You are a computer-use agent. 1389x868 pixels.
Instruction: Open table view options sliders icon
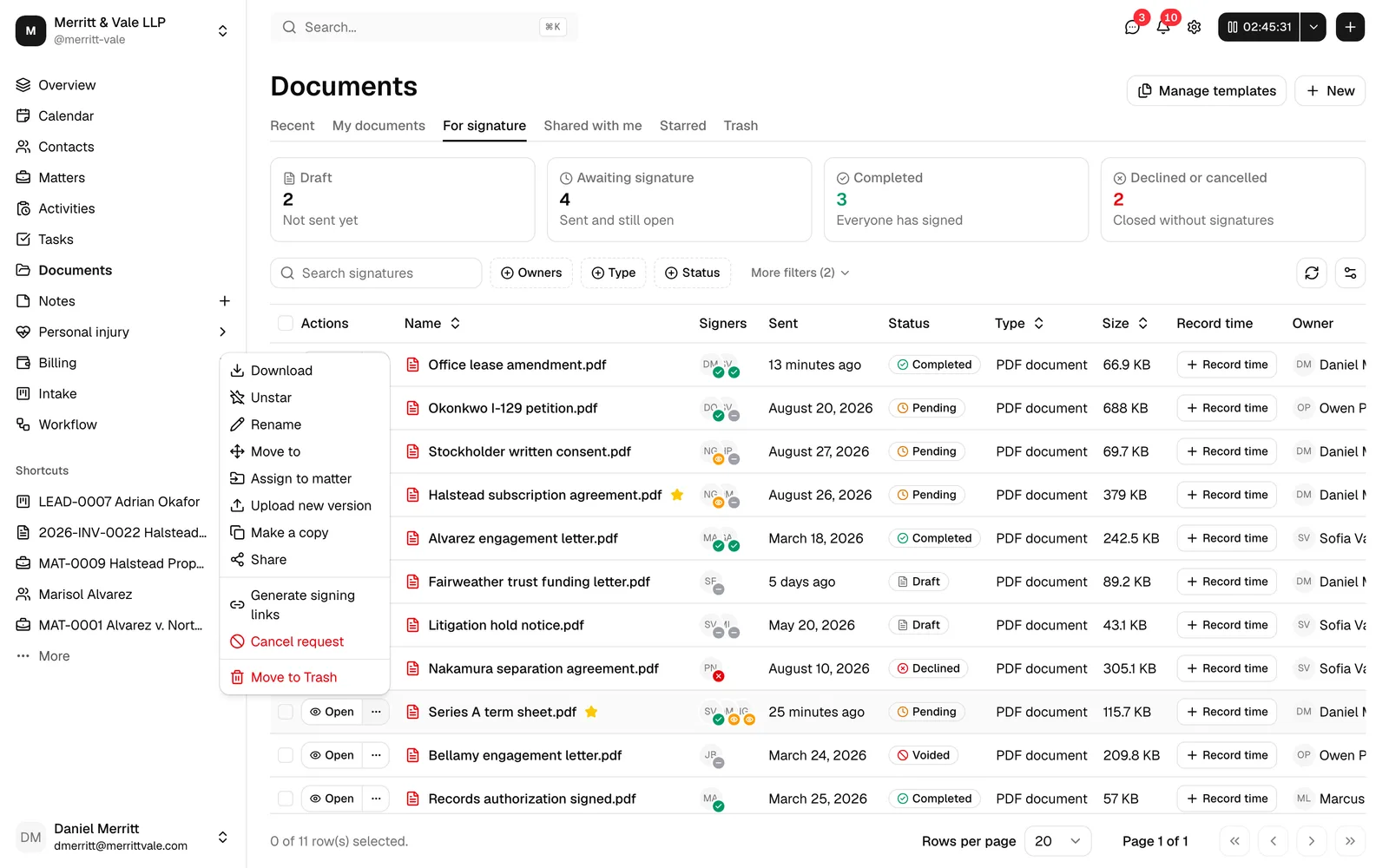click(1350, 273)
